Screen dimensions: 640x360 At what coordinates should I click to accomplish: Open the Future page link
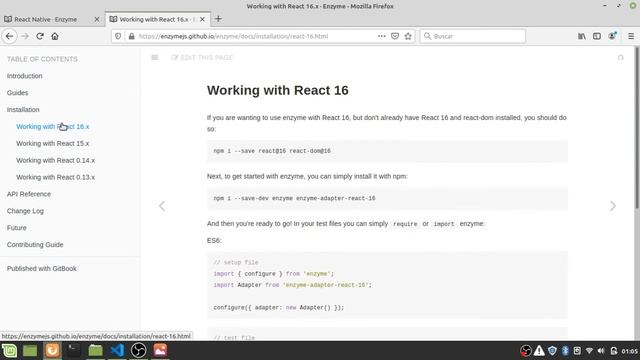[17, 228]
